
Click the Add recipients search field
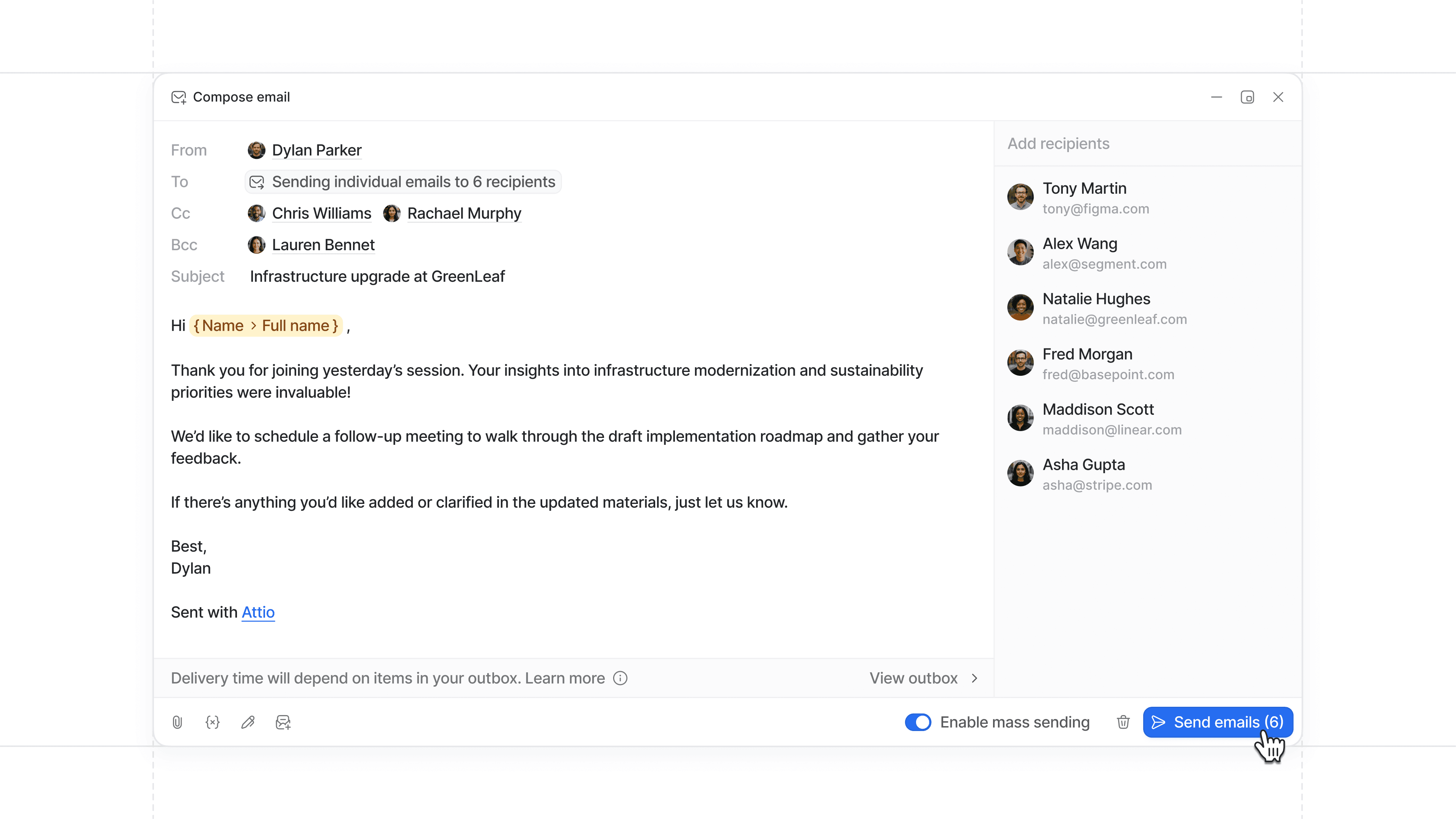pyautogui.click(x=1147, y=144)
